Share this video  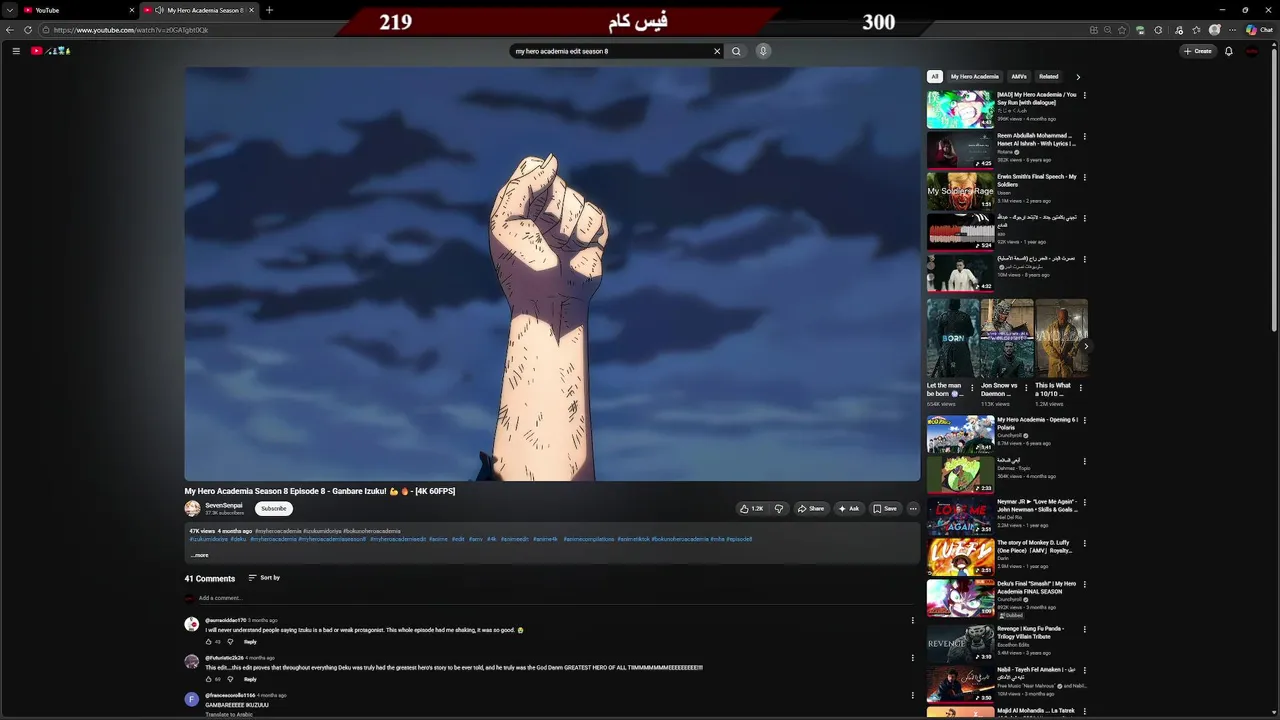[x=811, y=508]
